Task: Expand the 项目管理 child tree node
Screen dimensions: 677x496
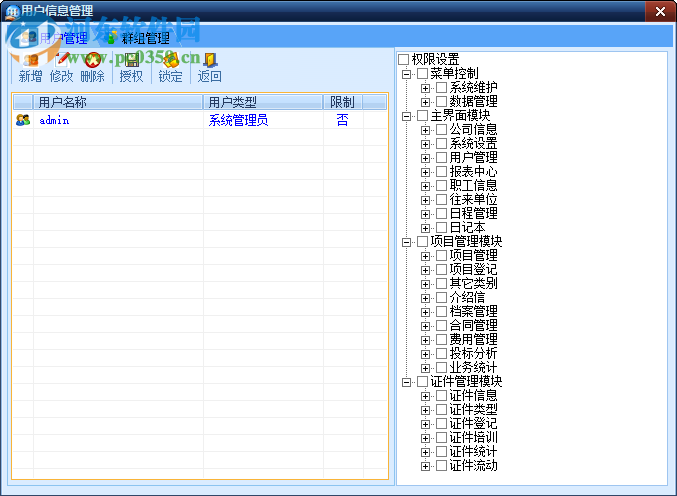Action: 425,256
